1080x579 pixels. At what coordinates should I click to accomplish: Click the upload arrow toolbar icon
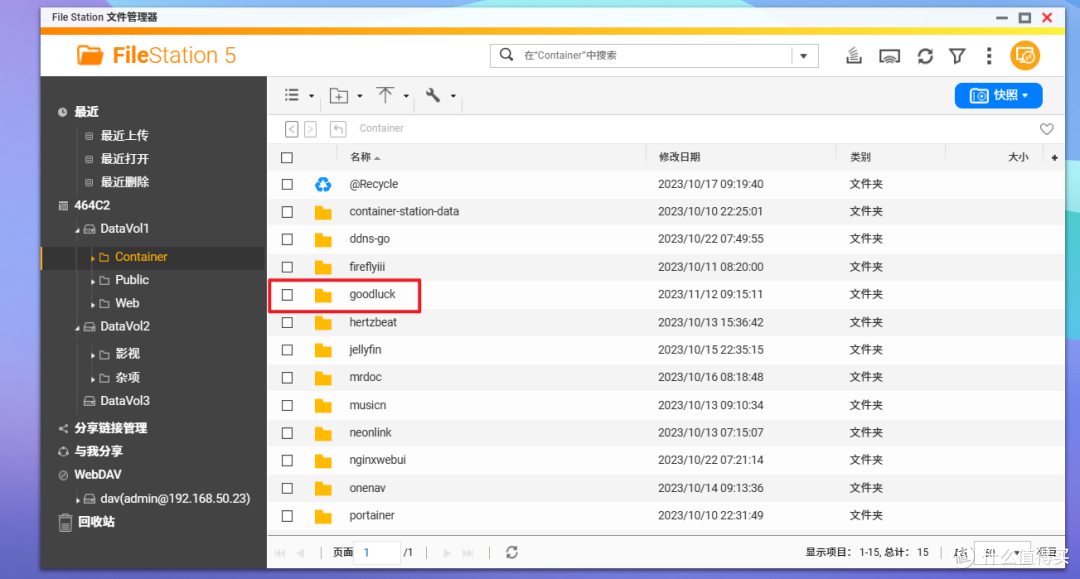[385, 95]
